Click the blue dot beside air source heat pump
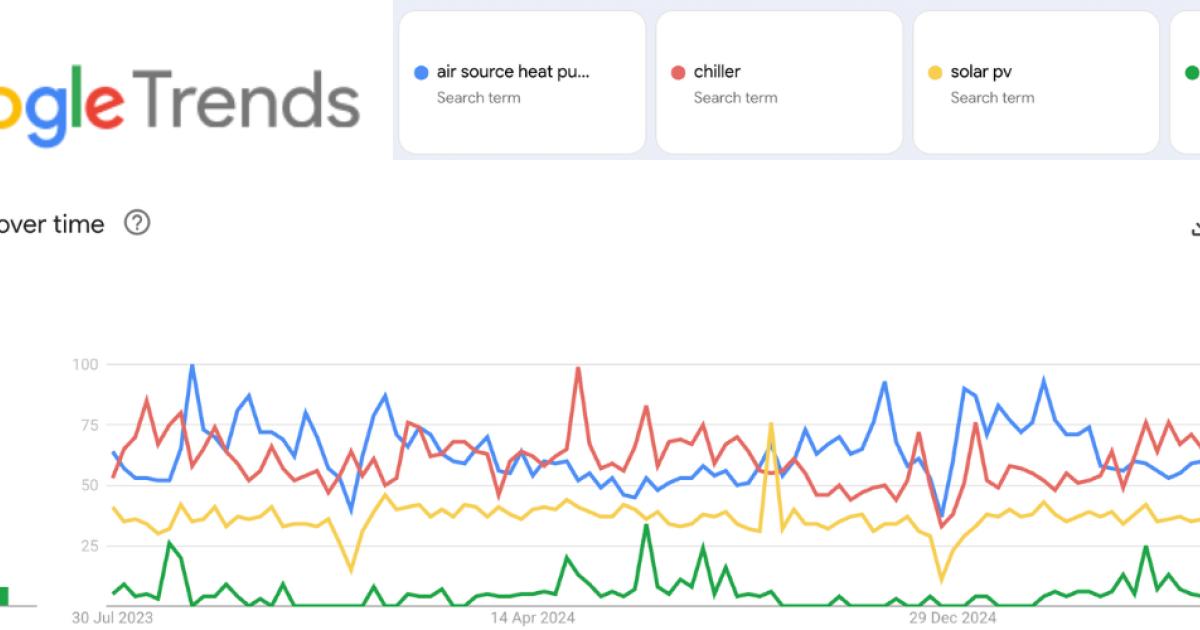The image size is (1200, 630). [421, 72]
